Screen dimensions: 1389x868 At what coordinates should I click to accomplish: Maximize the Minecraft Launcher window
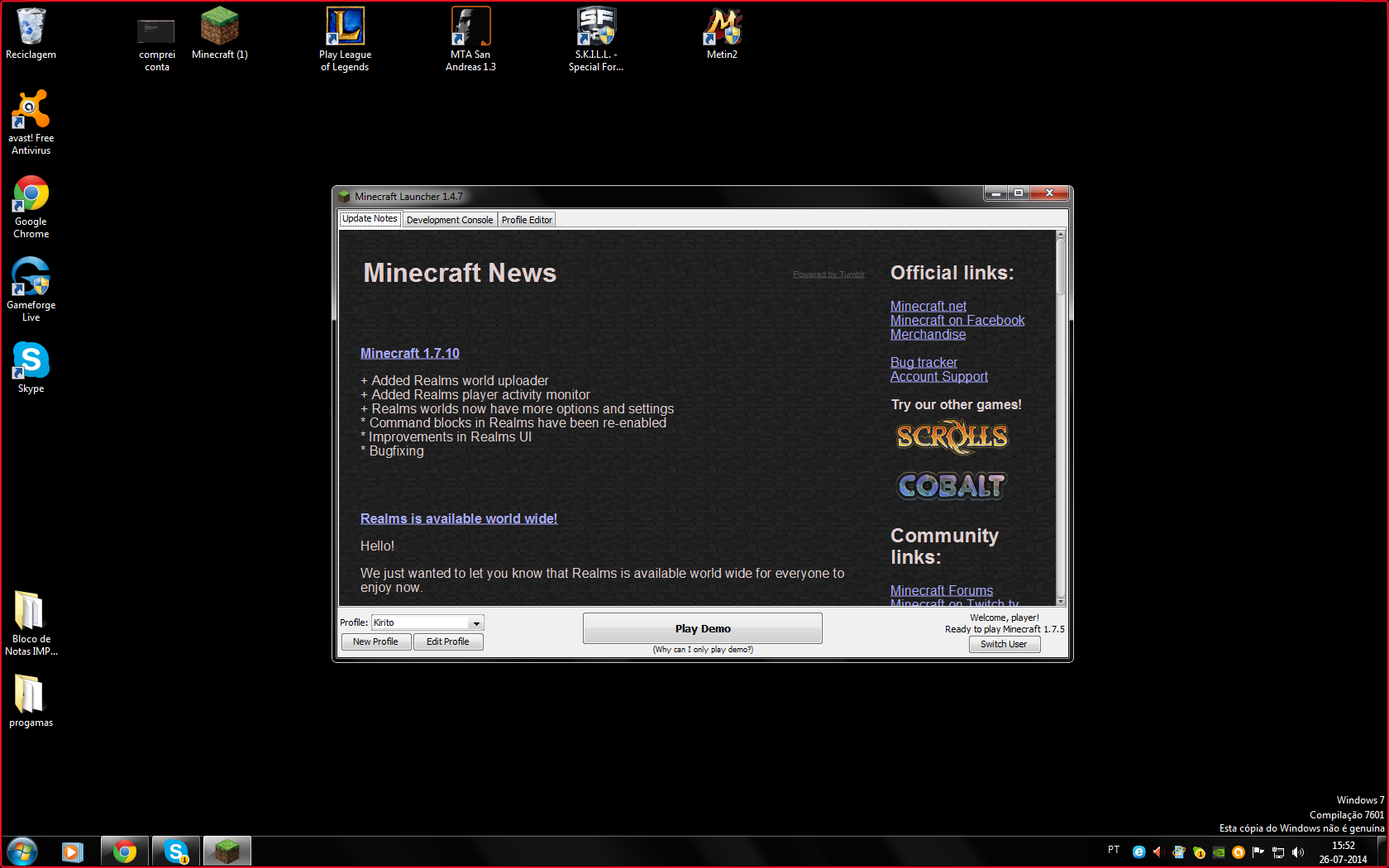pyautogui.click(x=1019, y=193)
